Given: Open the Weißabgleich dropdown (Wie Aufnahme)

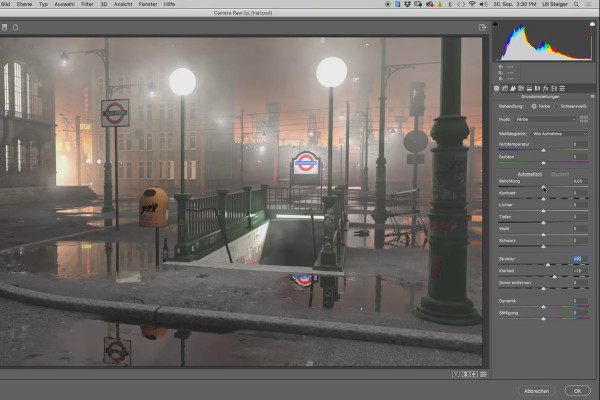Looking at the screenshot, I should tap(559, 134).
